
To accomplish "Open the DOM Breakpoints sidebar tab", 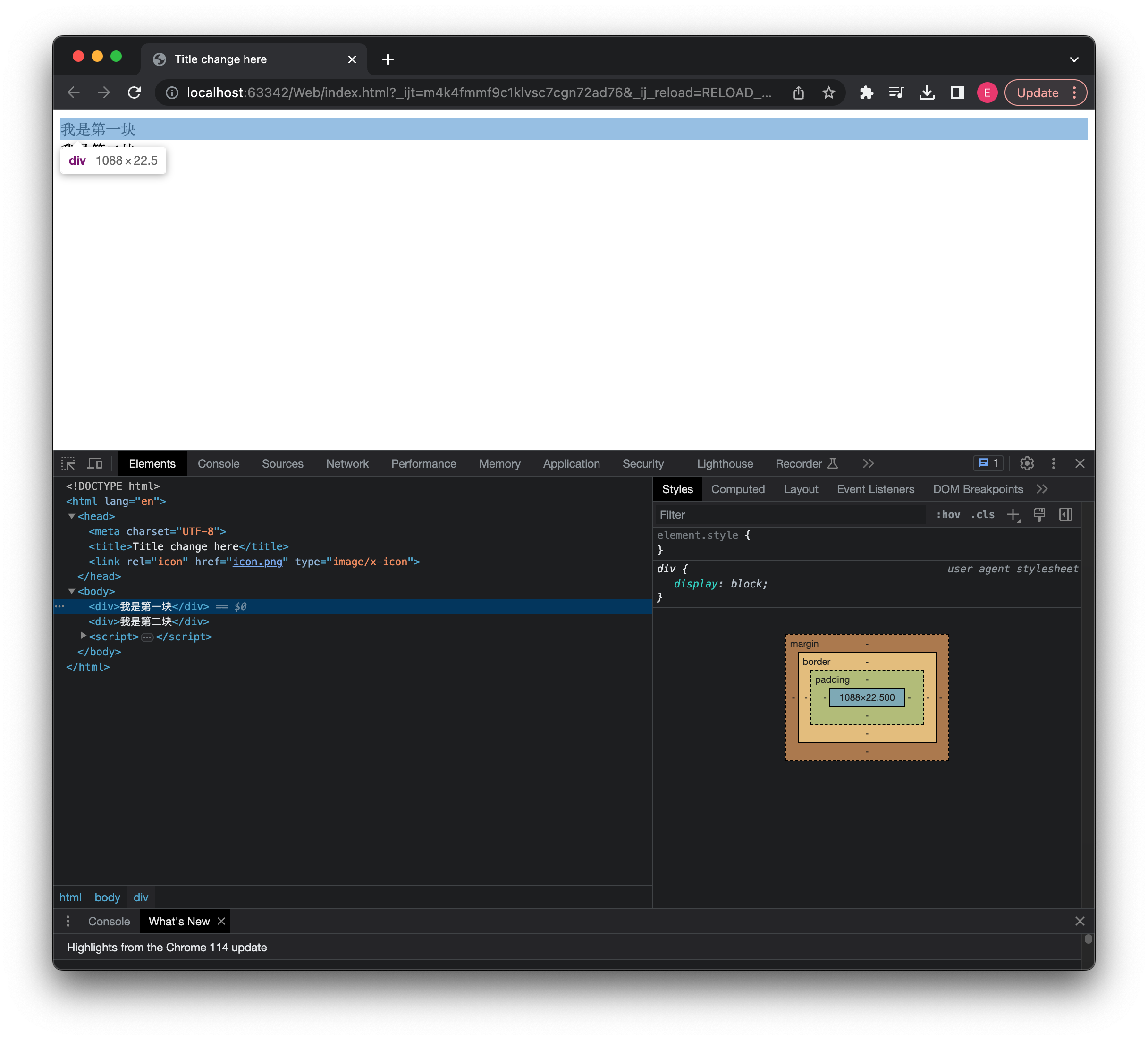I will [x=978, y=489].
